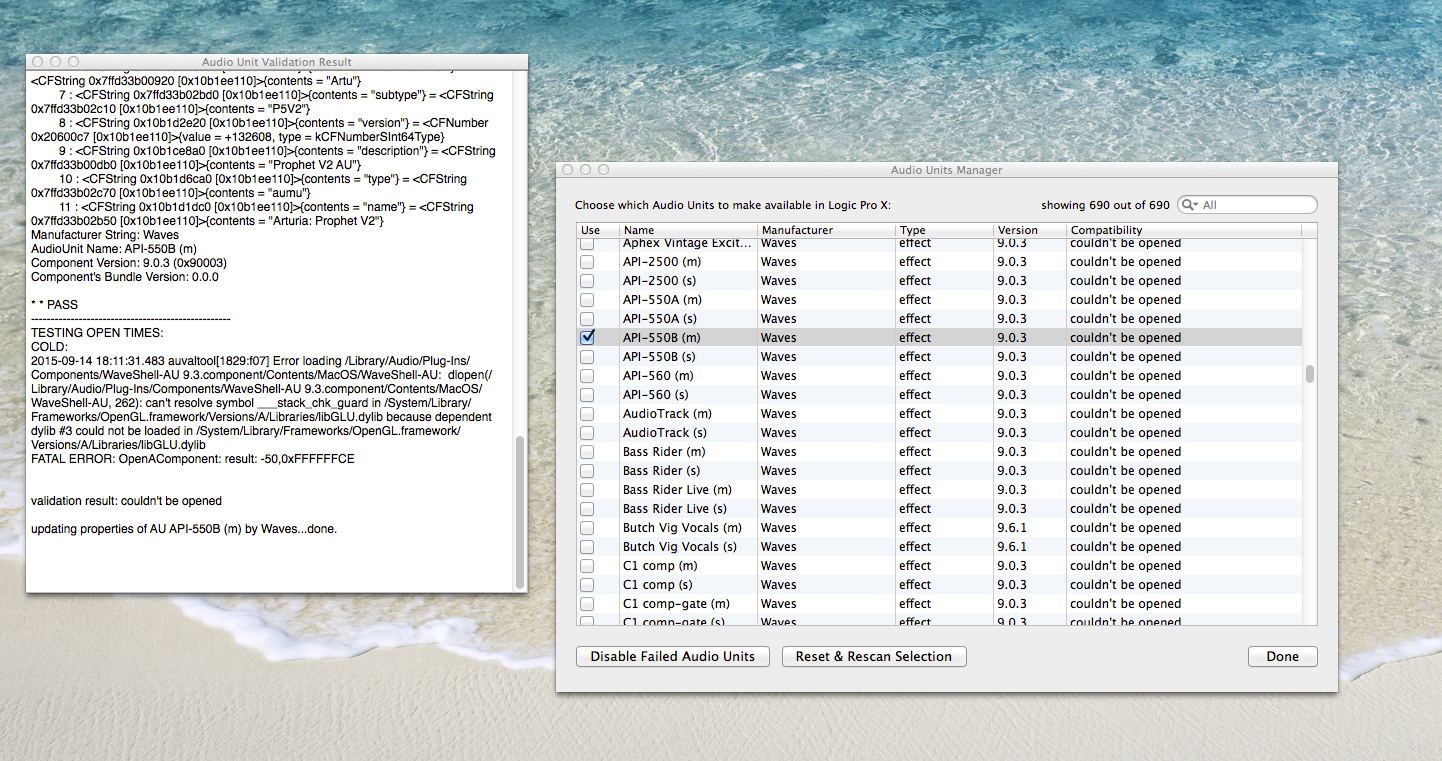
Task: Click the Audio Units list vertical scrollbar
Action: point(1309,374)
